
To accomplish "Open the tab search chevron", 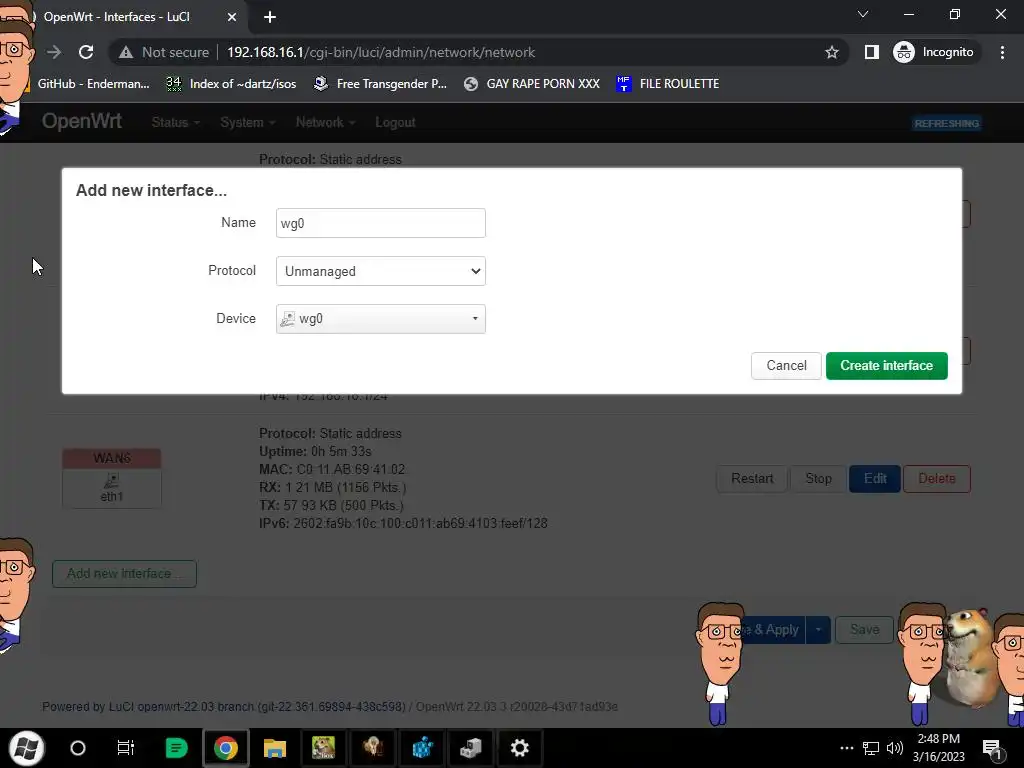I will pyautogui.click(x=863, y=14).
